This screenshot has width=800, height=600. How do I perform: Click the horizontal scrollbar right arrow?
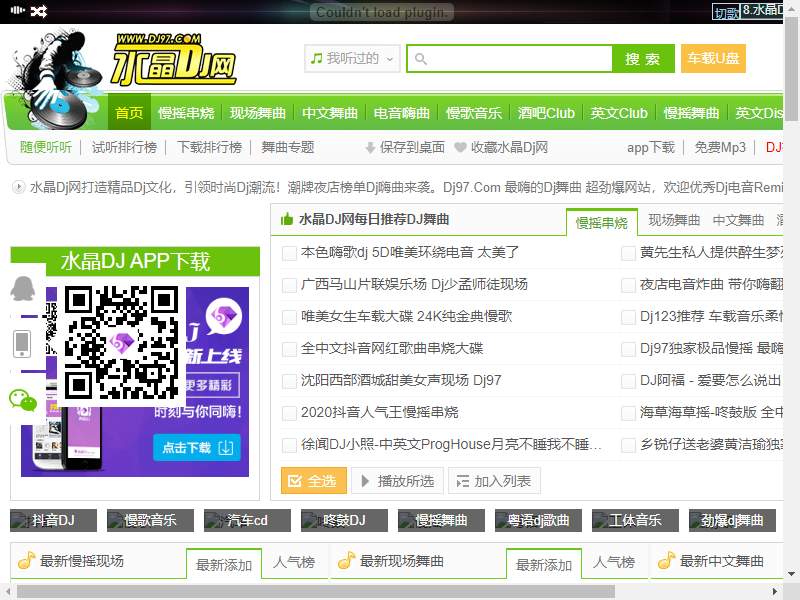775,592
